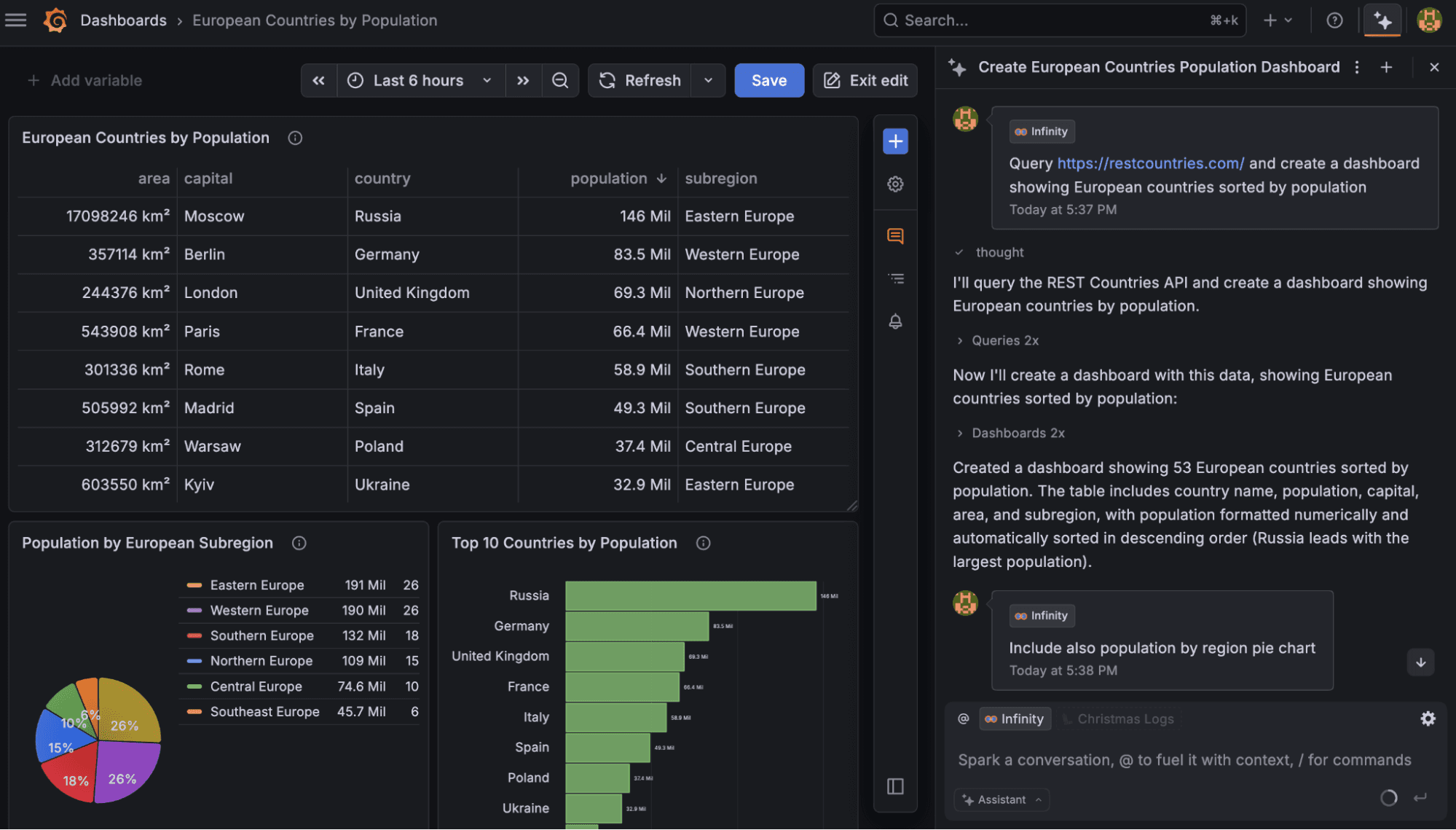Open the Grafana home icon in top left

click(x=54, y=20)
